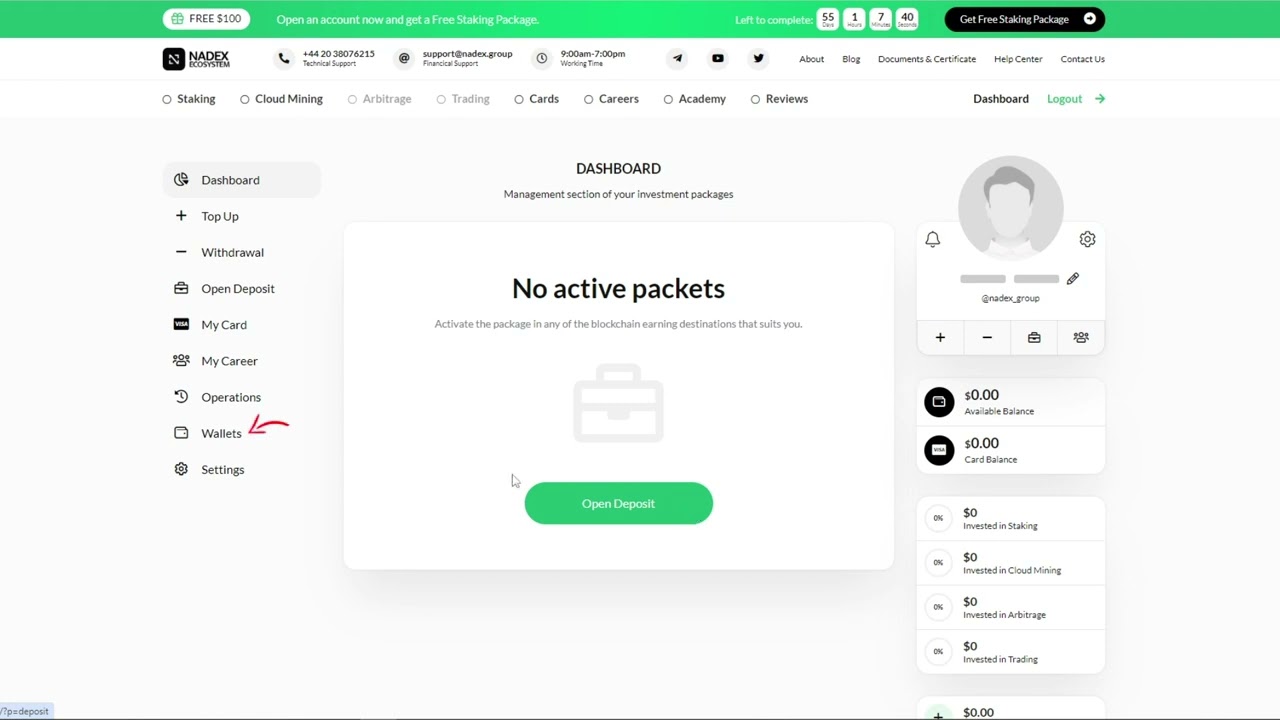The width and height of the screenshot is (1280, 720).
Task: Click the Telegram icon in header
Action: (x=677, y=58)
